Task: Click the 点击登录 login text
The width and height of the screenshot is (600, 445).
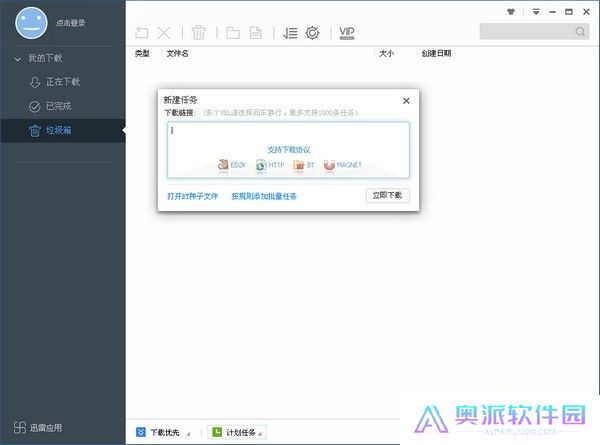Action: (x=70, y=23)
